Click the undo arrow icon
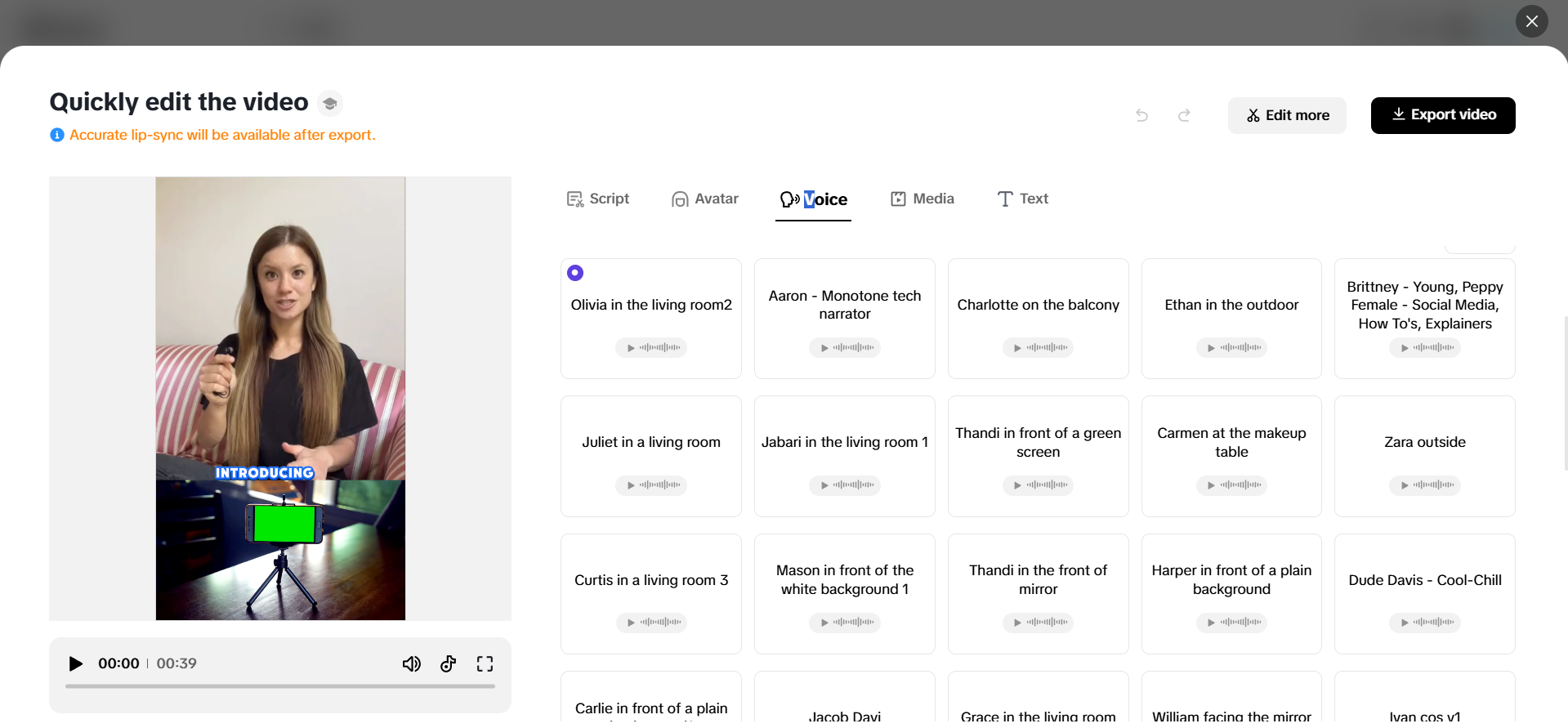This screenshot has width=1568, height=728. tap(1141, 115)
